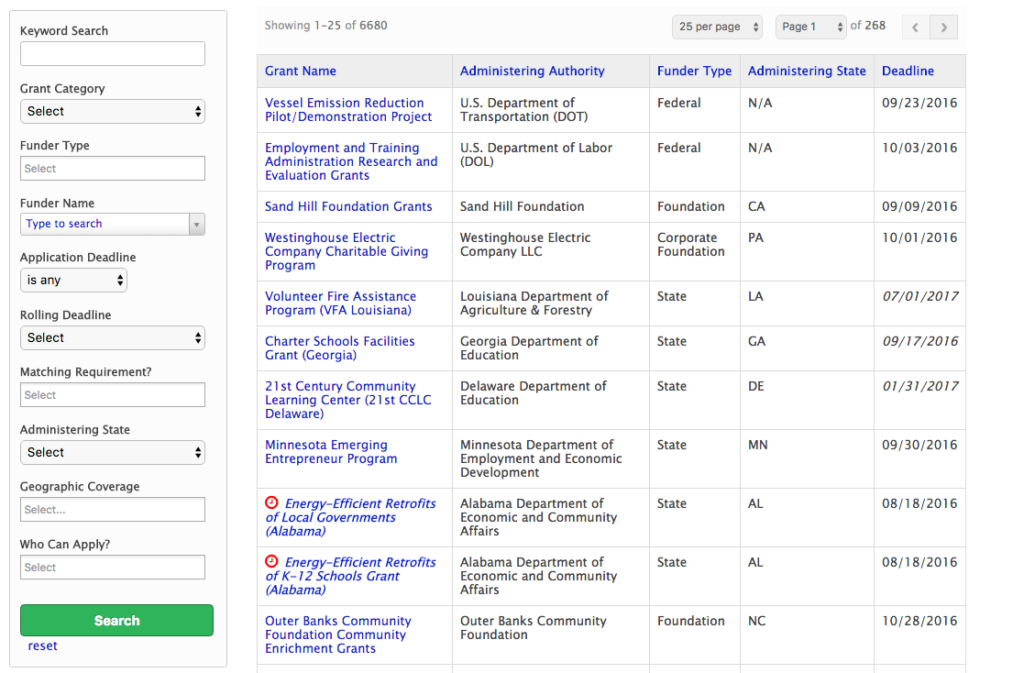The height and width of the screenshot is (673, 1024).
Task: Click state cell 'DE'
Action: pyautogui.click(x=756, y=386)
